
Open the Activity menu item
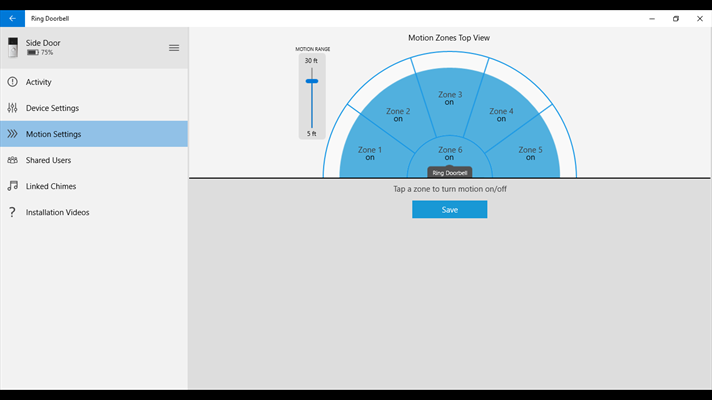tap(94, 82)
